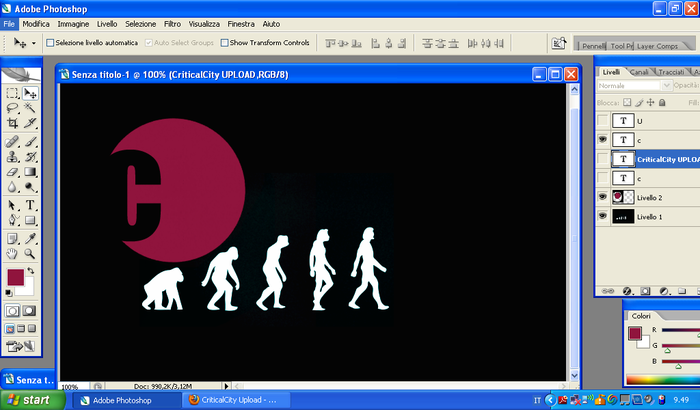Lock layer position with the move-cross icon
The height and width of the screenshot is (410, 700).
[x=650, y=102]
